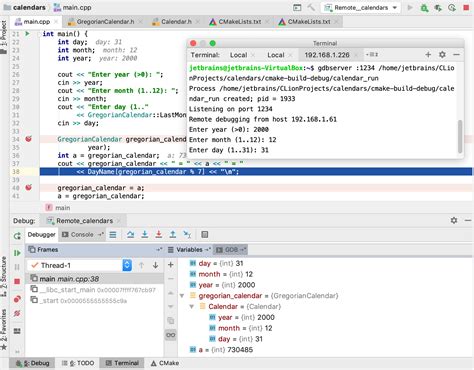This screenshot has width=474, height=370.
Task: Open second CMakeLists.txt tab
Action: [309, 22]
